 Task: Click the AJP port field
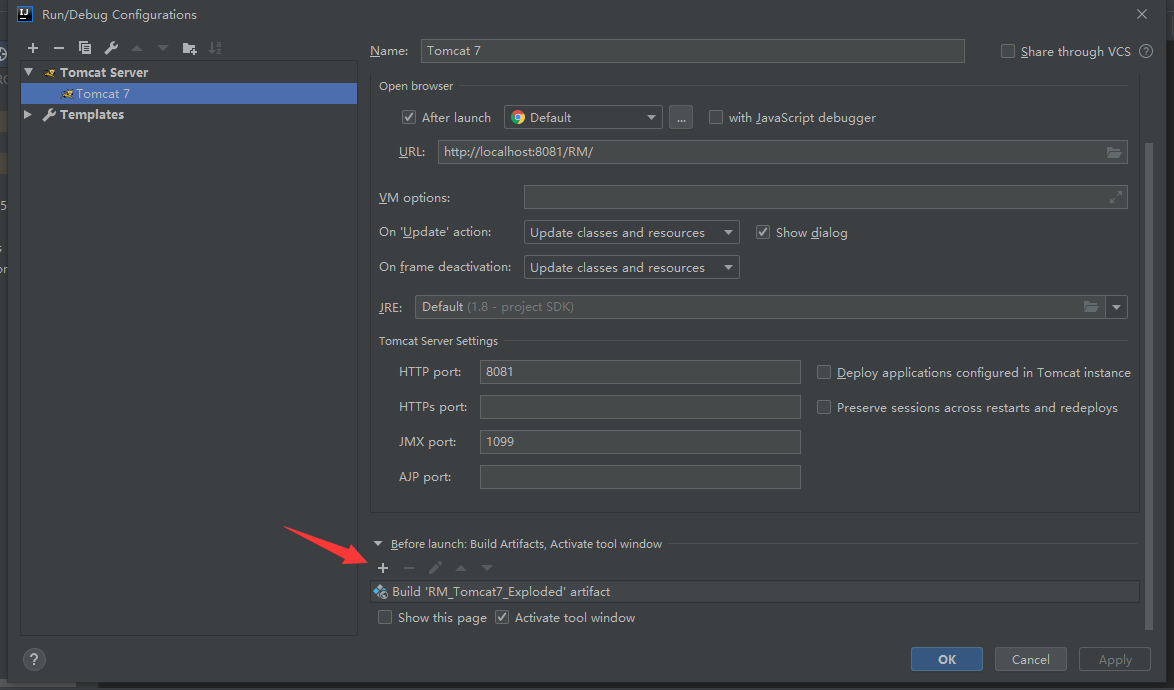[640, 477]
